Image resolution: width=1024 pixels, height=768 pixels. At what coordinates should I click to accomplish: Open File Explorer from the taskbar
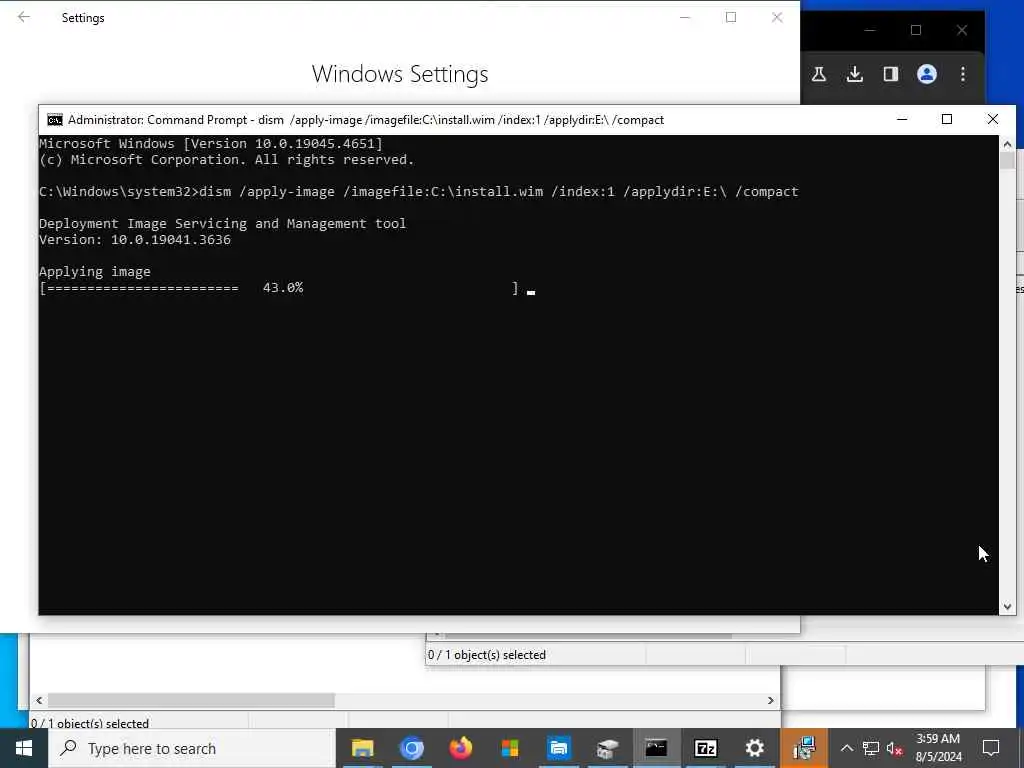click(362, 748)
